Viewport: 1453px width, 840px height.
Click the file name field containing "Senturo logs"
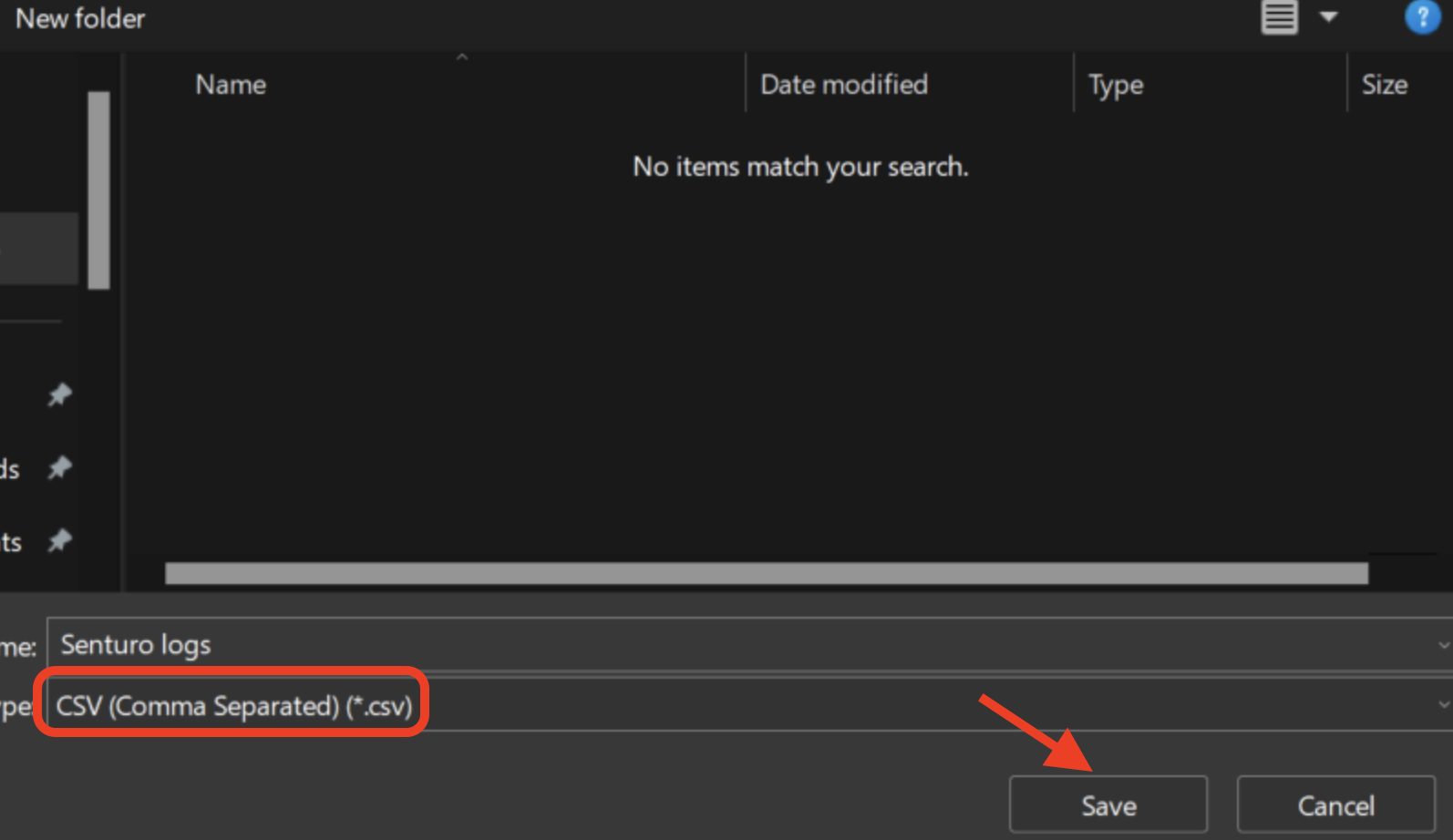tap(749, 645)
